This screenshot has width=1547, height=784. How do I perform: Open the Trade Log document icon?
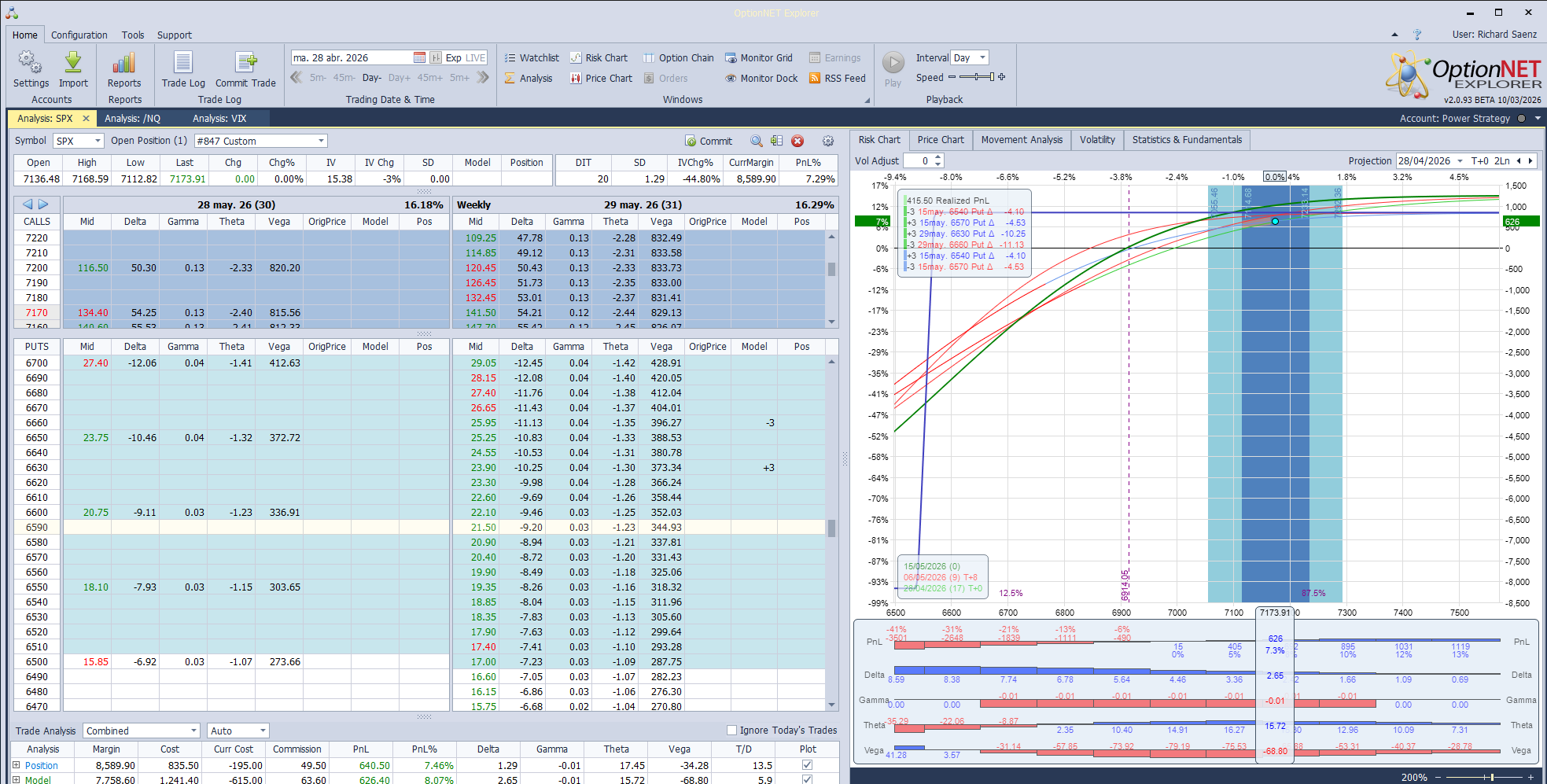pyautogui.click(x=183, y=63)
